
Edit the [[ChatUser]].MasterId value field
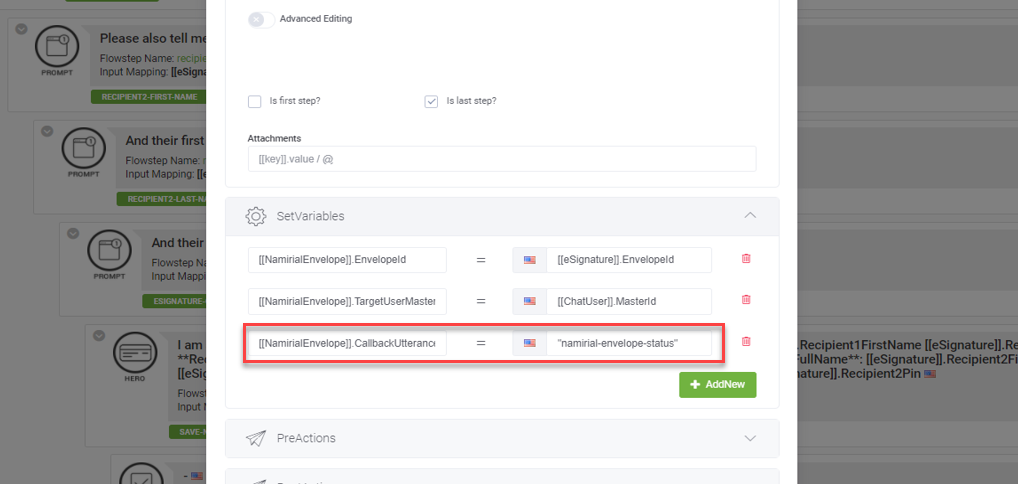pos(628,301)
